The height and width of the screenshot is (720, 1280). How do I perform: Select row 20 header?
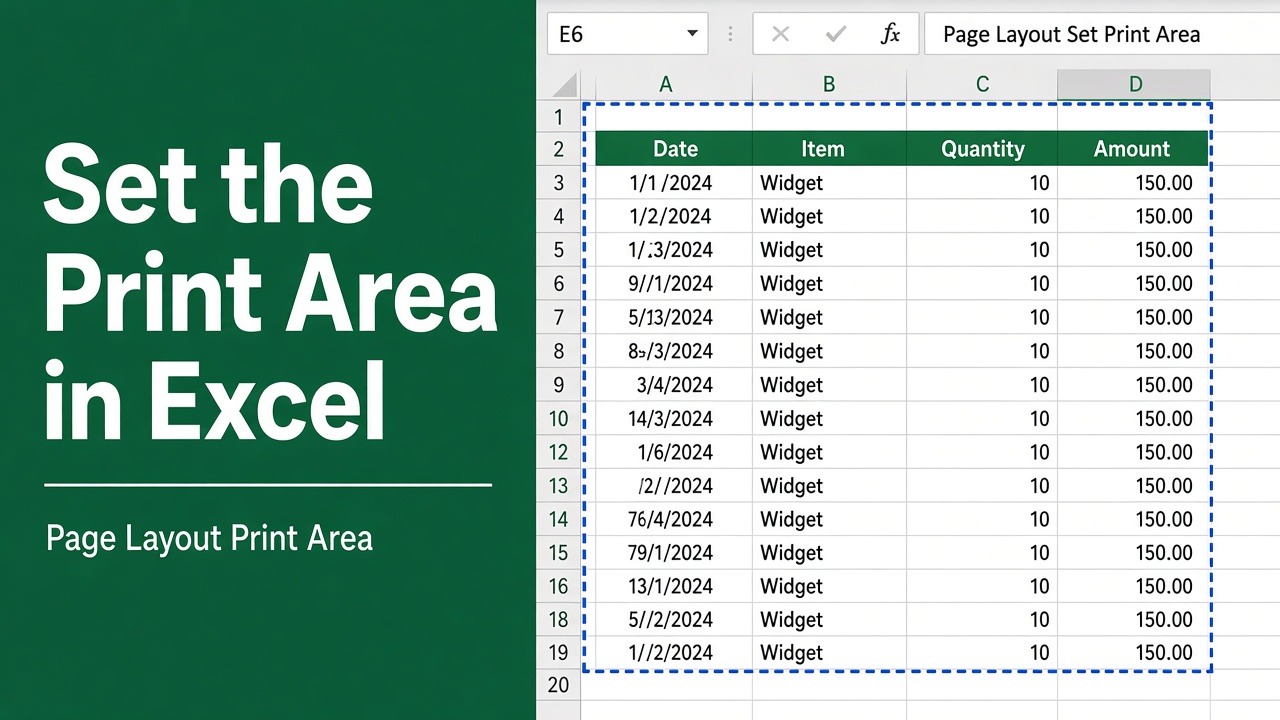[x=558, y=685]
